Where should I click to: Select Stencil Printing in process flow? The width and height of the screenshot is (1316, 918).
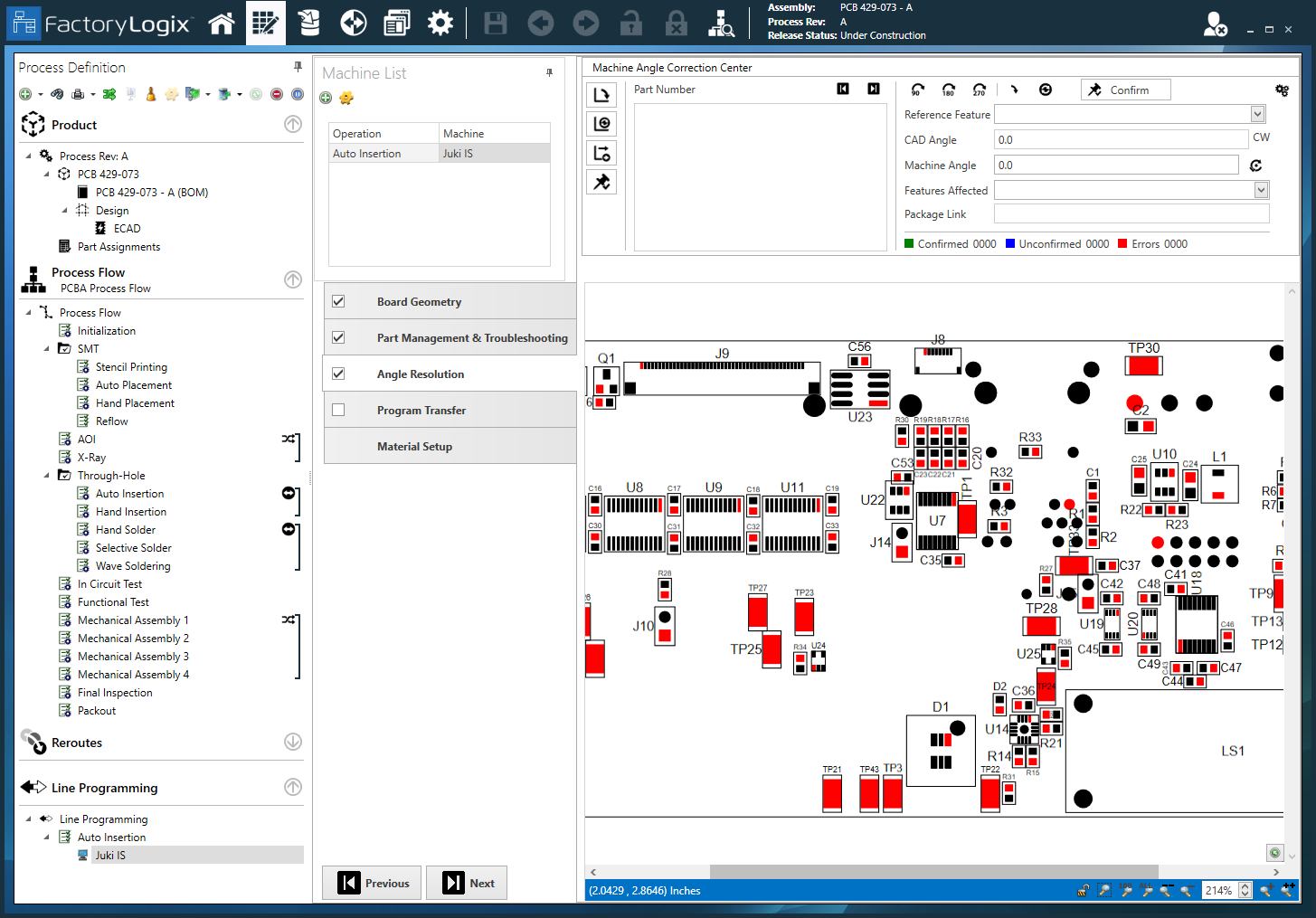(131, 366)
